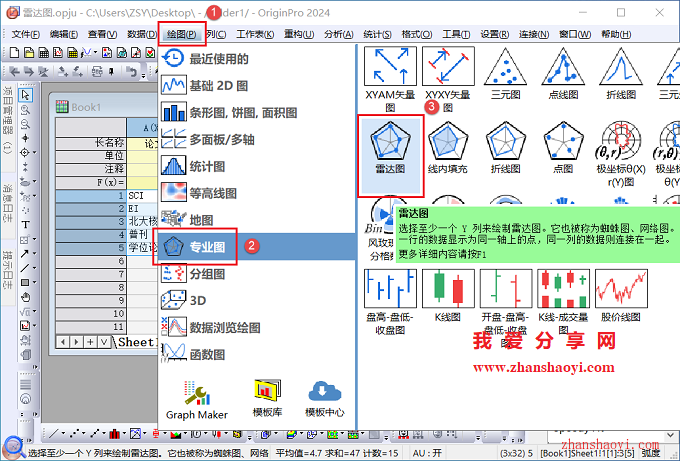Image resolution: width=680 pixels, height=461 pixels.
Task: Select the line drawing tool
Action: click(x=25, y=268)
